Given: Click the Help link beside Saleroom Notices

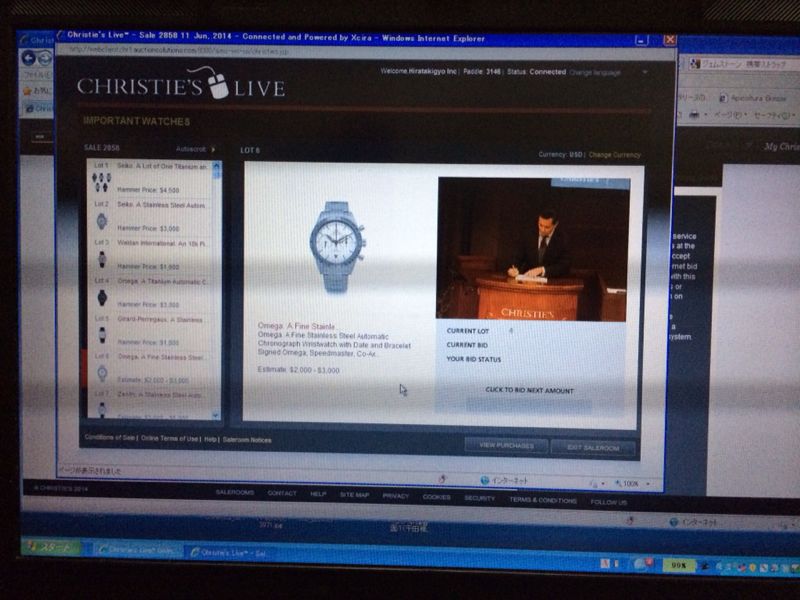Looking at the screenshot, I should [211, 439].
